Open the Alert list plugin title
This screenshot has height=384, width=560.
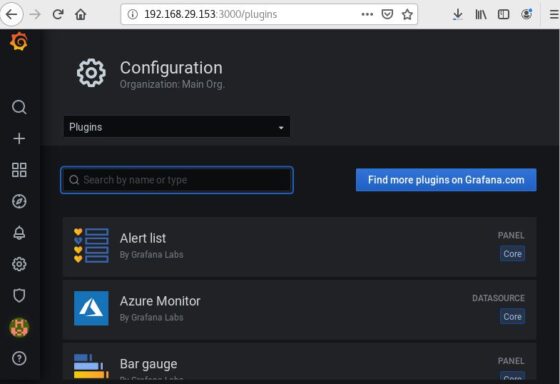pos(143,238)
